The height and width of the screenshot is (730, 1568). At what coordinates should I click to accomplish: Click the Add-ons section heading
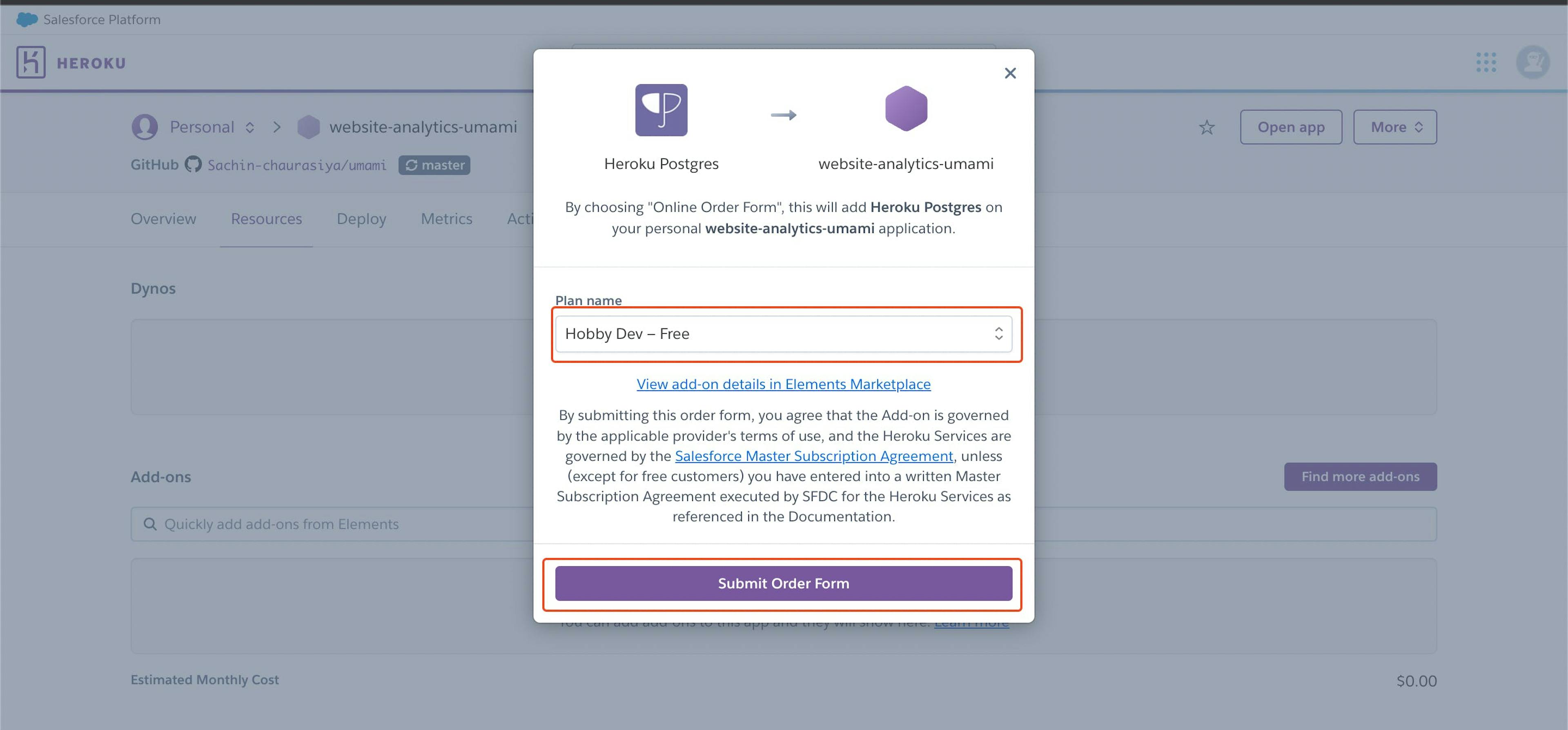click(161, 477)
